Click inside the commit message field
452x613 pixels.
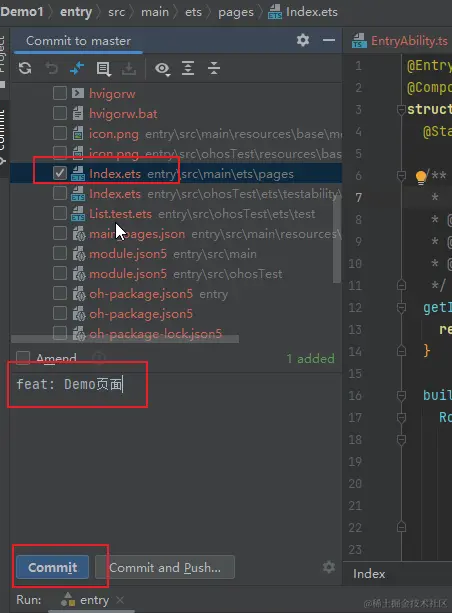(x=174, y=457)
